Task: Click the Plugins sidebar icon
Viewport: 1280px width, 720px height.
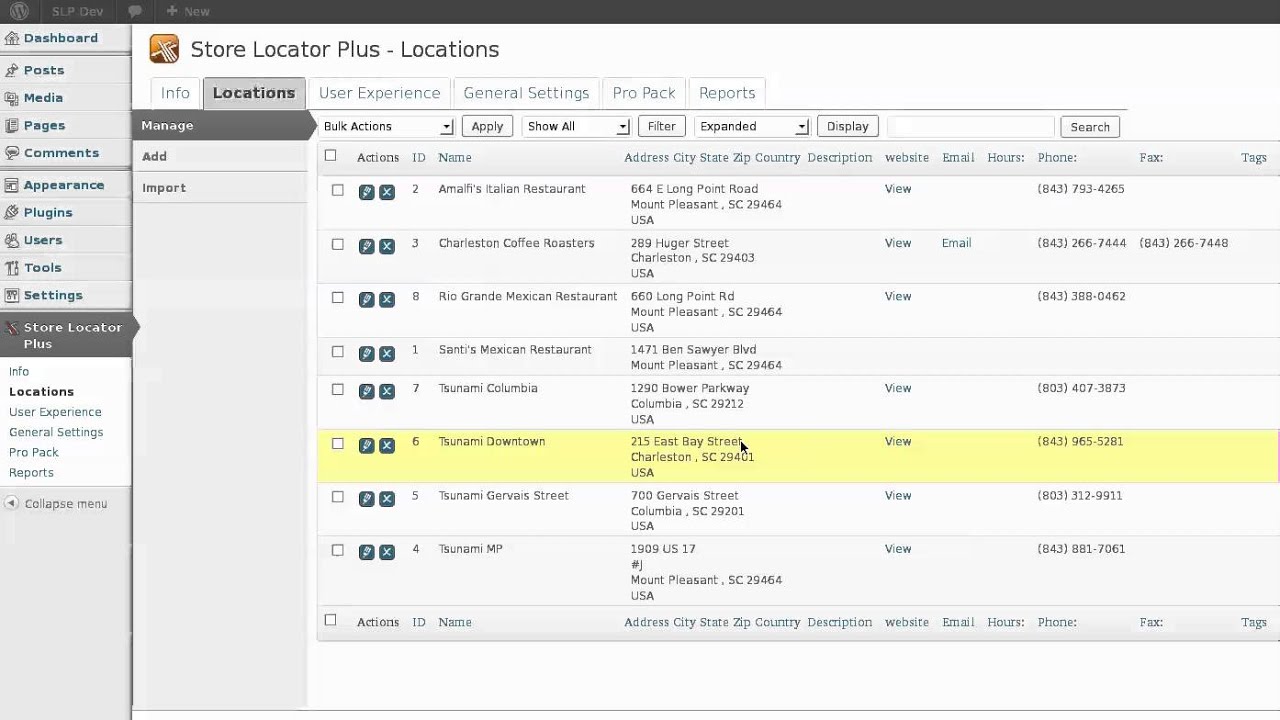Action: coord(12,212)
